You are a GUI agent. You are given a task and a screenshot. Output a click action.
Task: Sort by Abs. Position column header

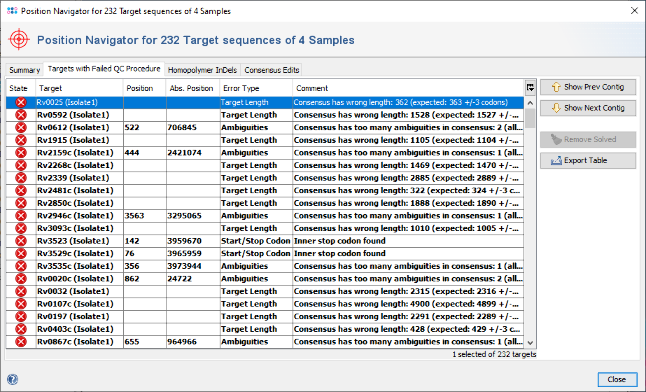tap(193, 88)
